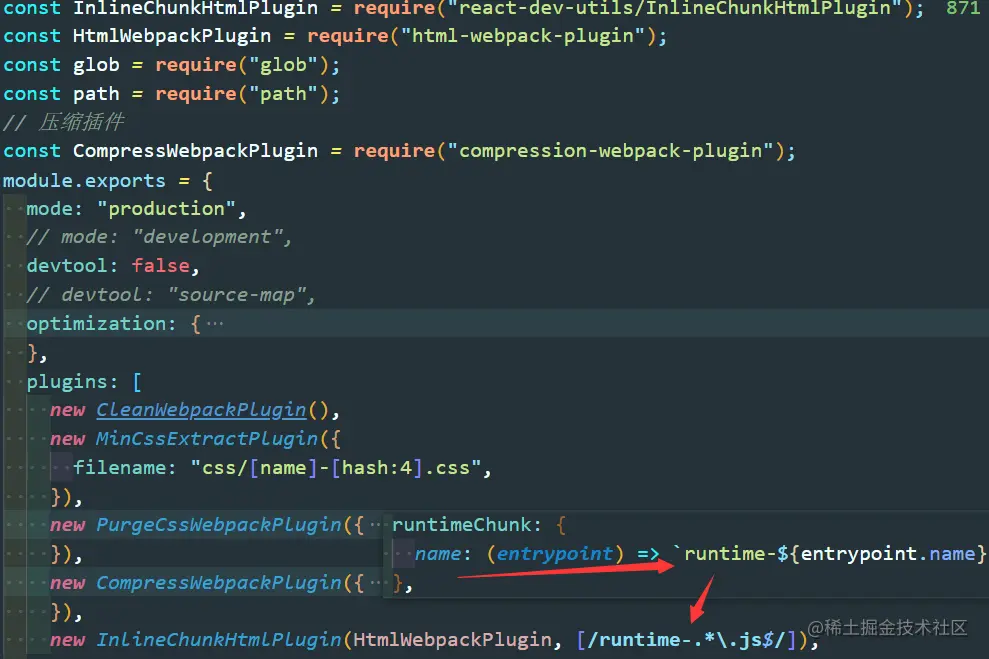Click the runtime-${entrypoint.name} template string
Viewport: 989px width, 659px height.
tap(829, 554)
